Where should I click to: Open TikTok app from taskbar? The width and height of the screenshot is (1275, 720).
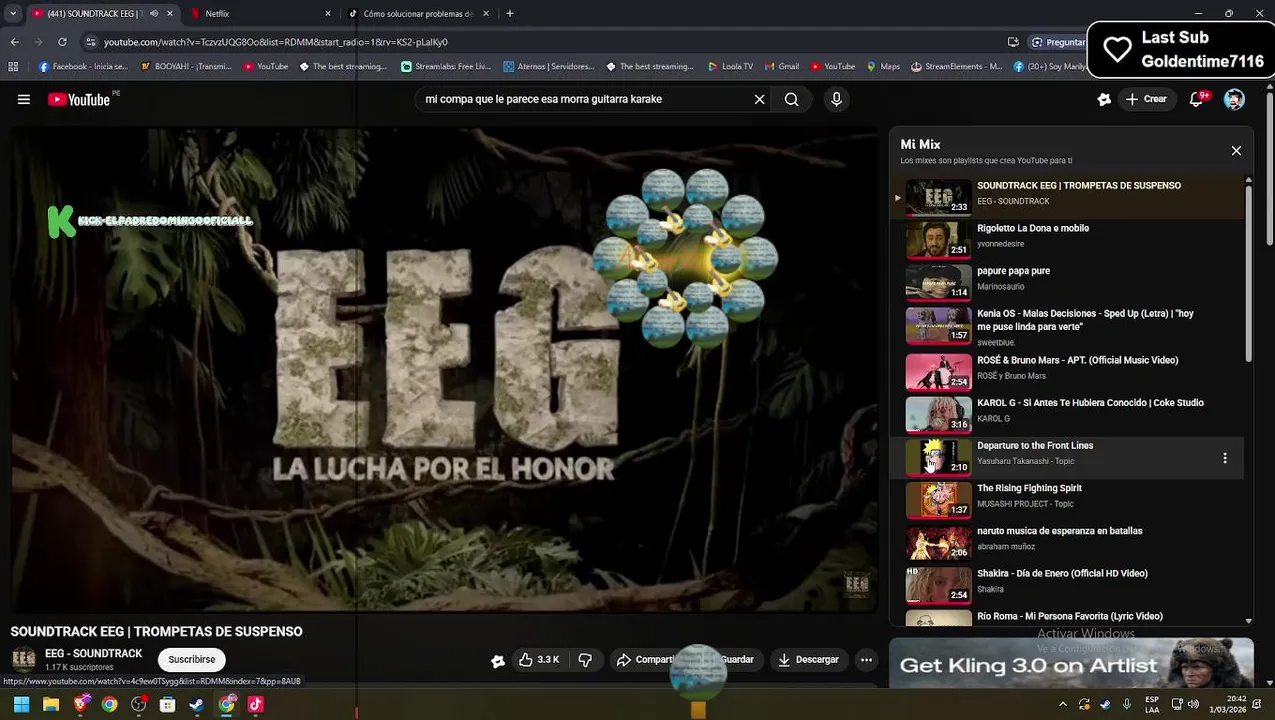(x=256, y=704)
